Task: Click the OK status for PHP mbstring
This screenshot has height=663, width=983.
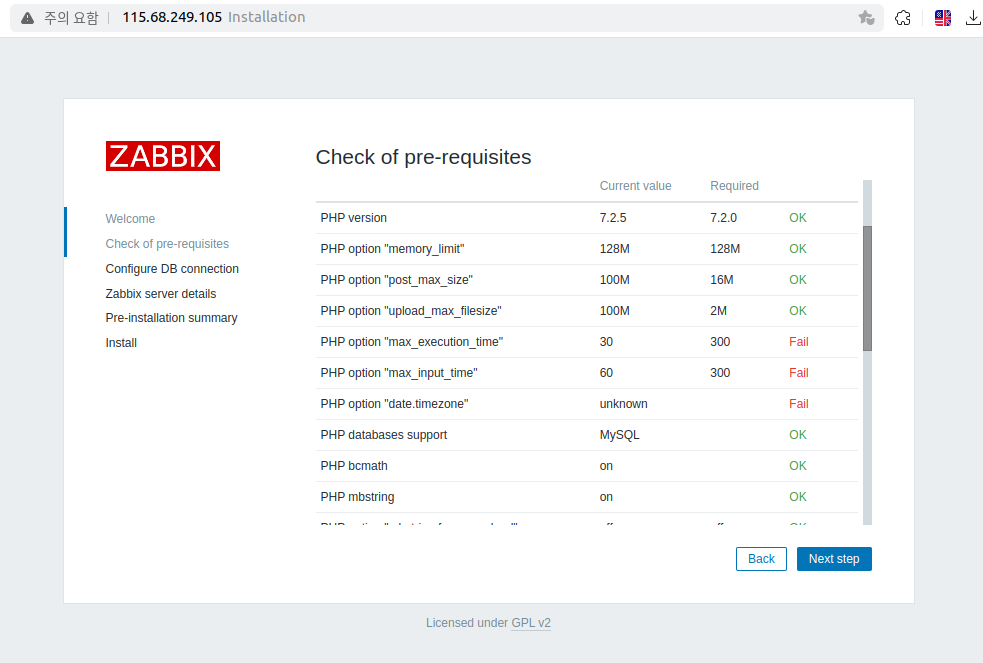Action: (798, 497)
